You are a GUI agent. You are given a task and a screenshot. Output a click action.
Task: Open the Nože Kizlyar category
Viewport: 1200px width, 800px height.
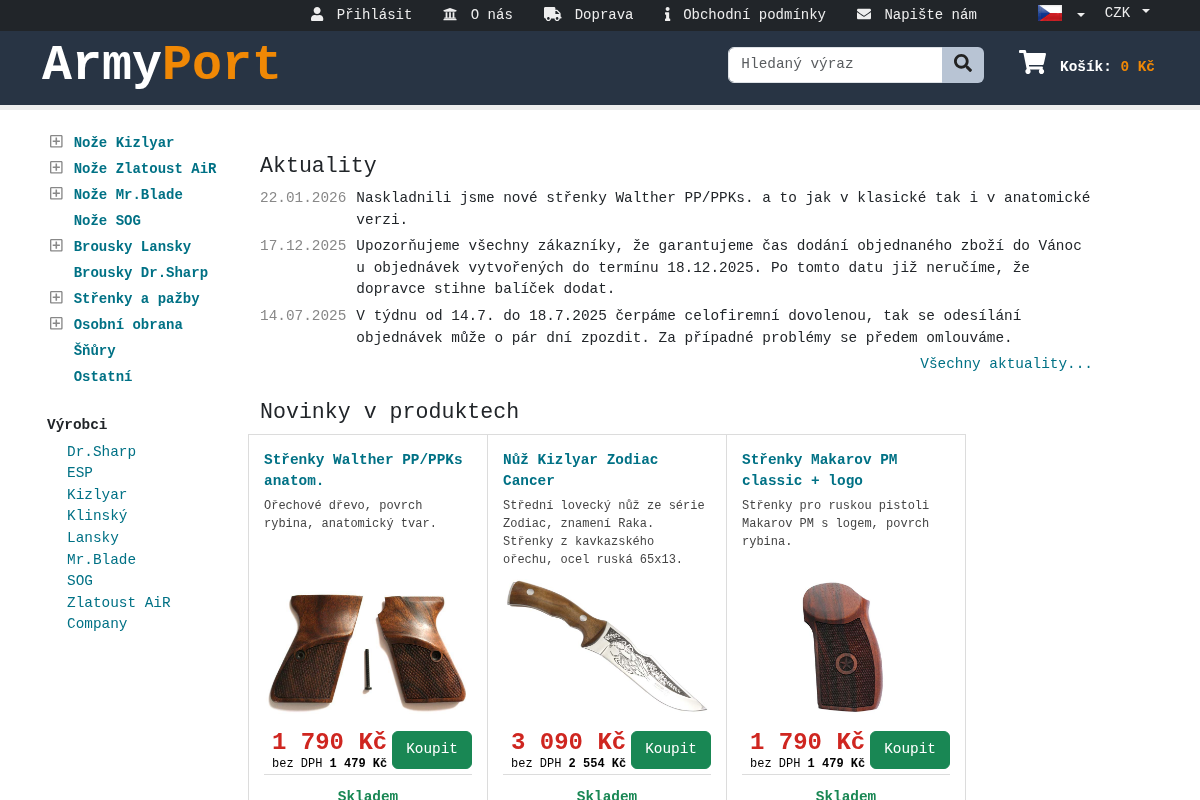click(x=124, y=143)
